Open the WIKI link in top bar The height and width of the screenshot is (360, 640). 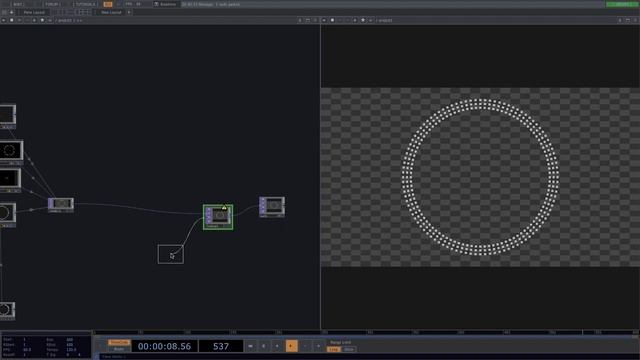[18, 4]
